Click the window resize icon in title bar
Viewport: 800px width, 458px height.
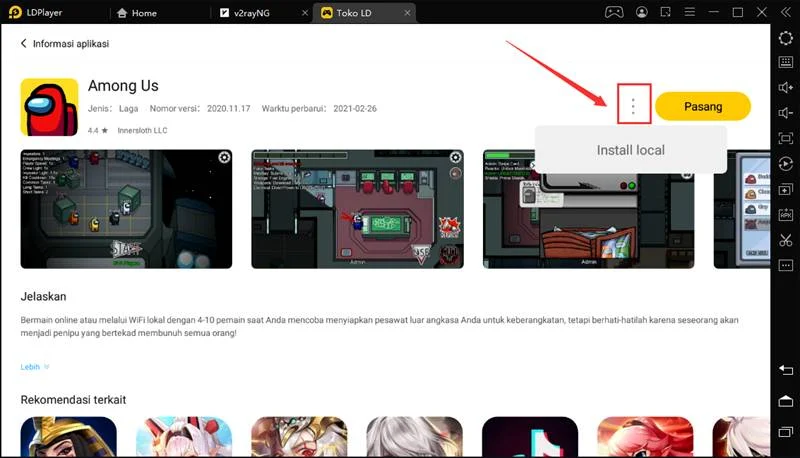pos(665,12)
